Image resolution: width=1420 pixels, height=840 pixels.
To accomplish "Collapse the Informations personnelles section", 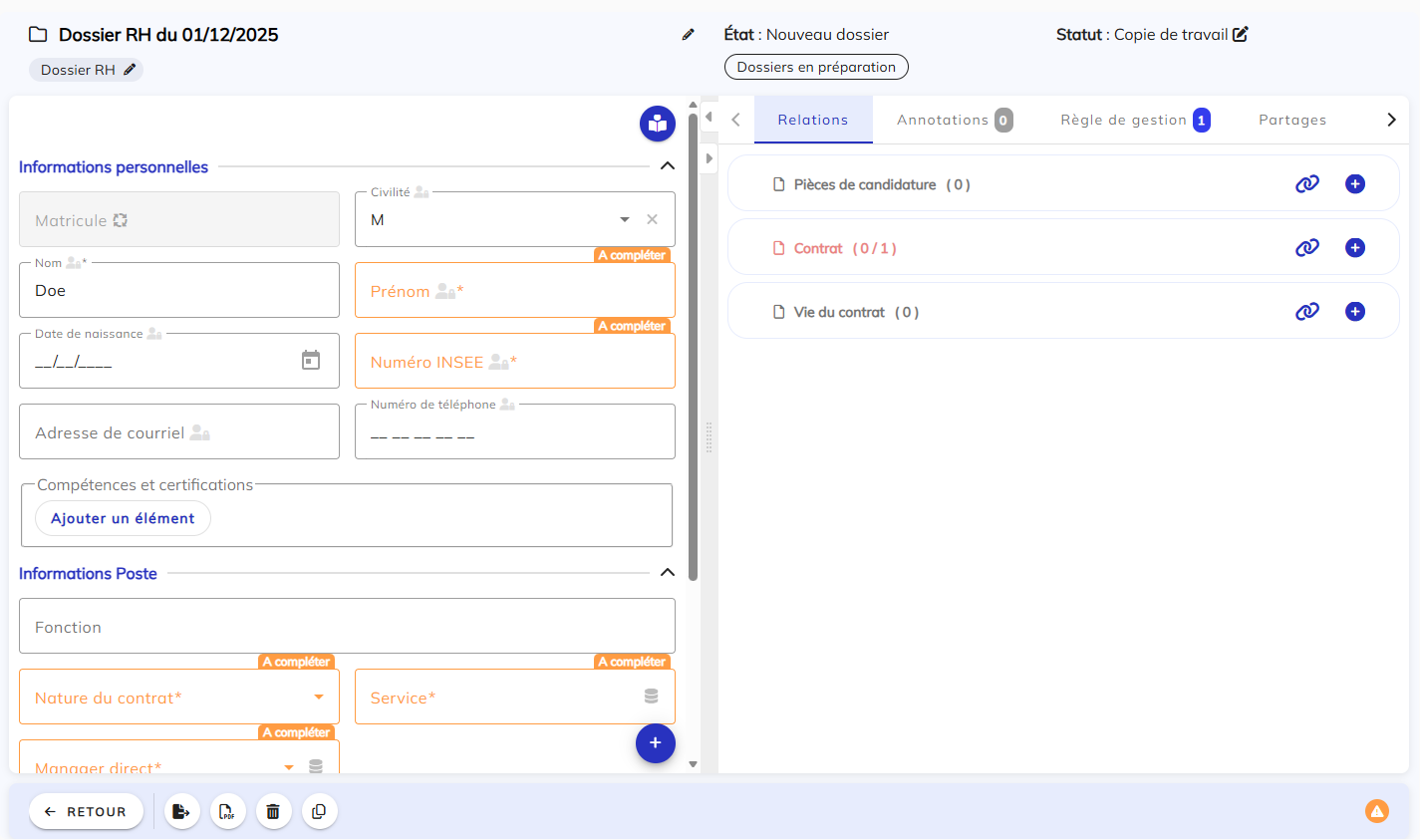I will point(668,166).
